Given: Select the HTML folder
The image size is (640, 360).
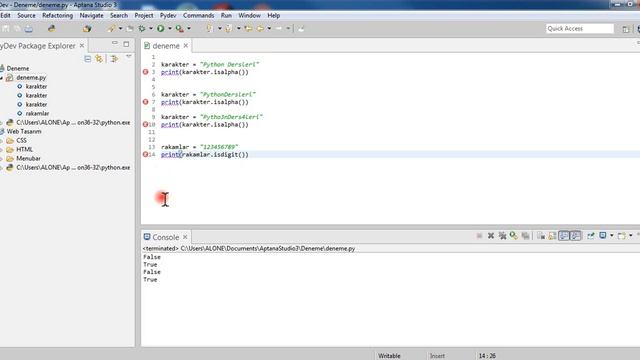Looking at the screenshot, I should pos(24,149).
